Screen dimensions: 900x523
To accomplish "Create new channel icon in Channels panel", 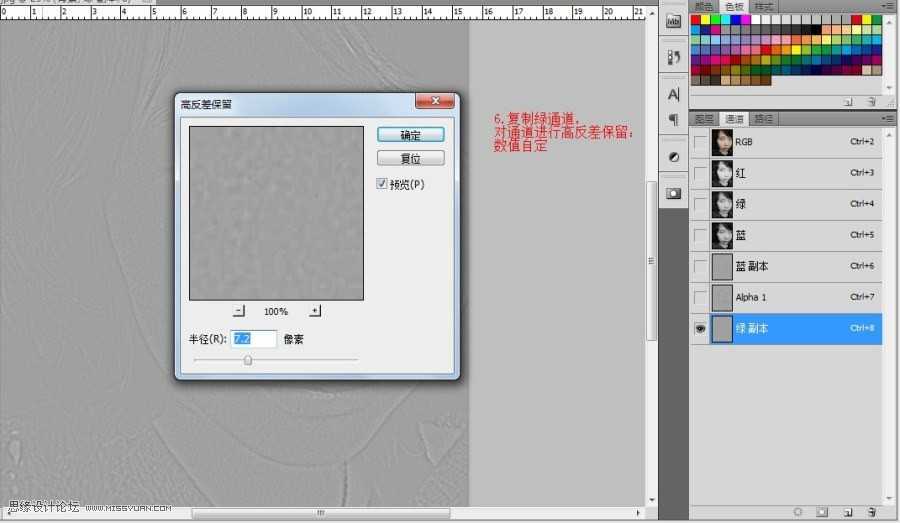I will pyautogui.click(x=848, y=512).
